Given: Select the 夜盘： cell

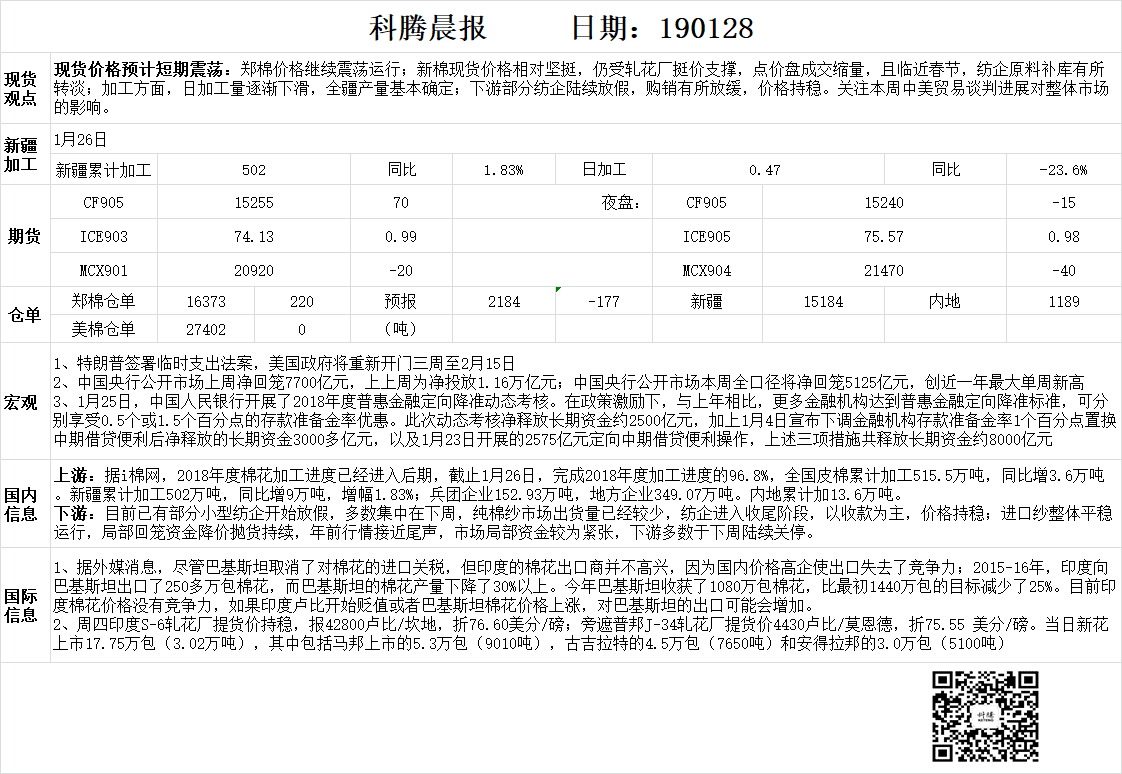Looking at the screenshot, I should coord(619,203).
